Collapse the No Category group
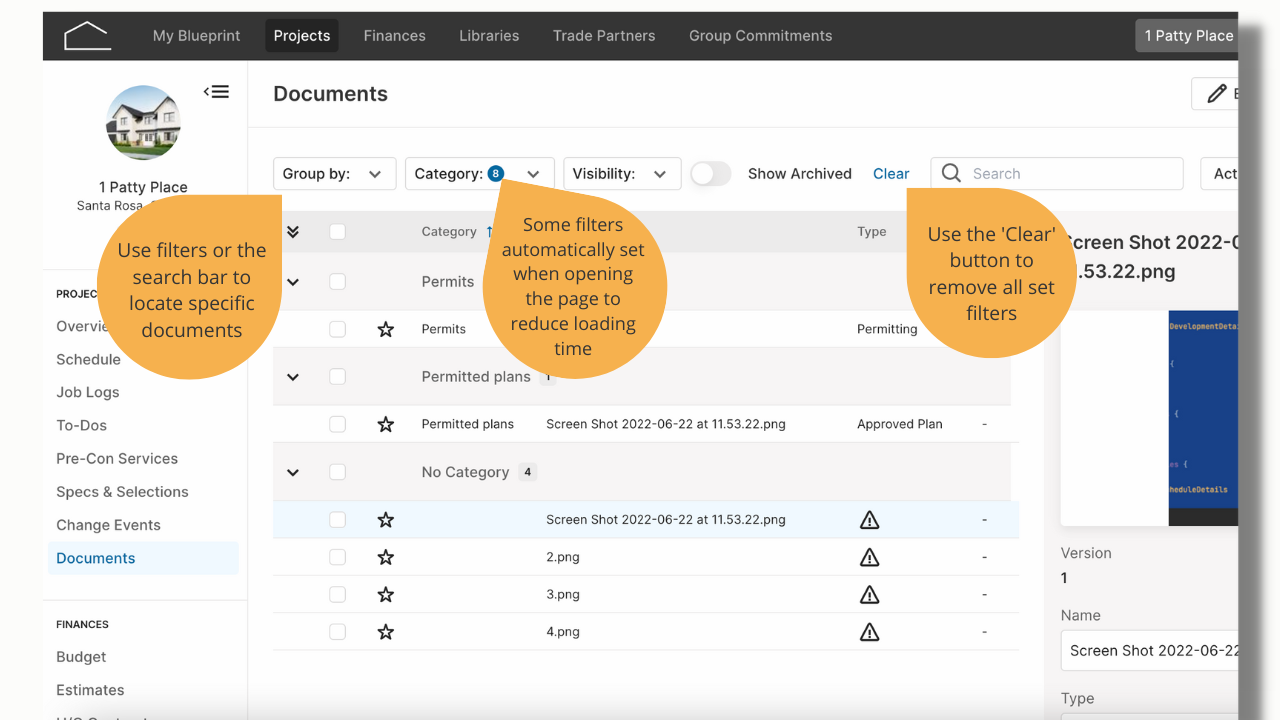 [x=293, y=472]
